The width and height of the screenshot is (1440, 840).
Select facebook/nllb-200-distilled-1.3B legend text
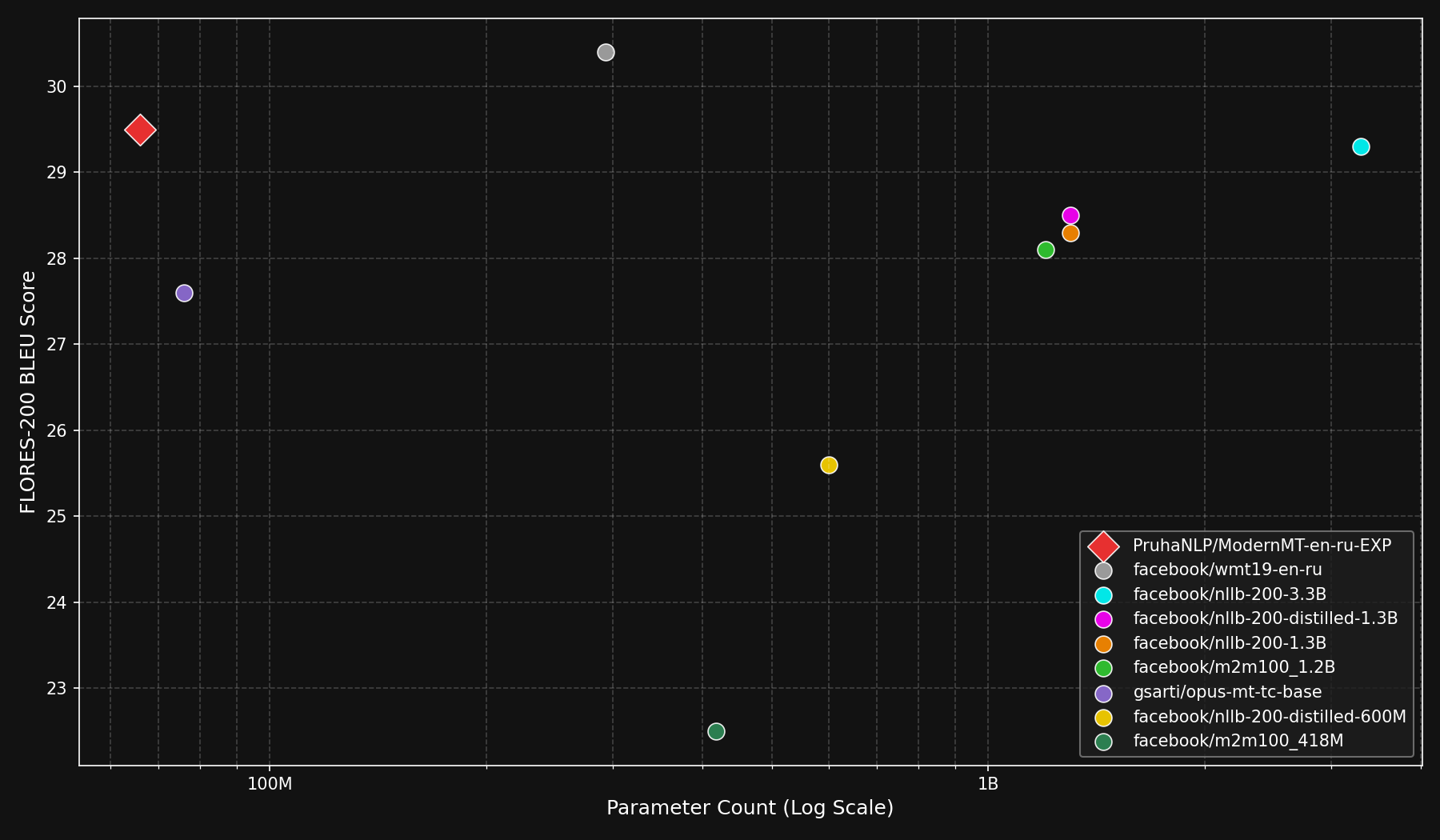[x=1265, y=618]
